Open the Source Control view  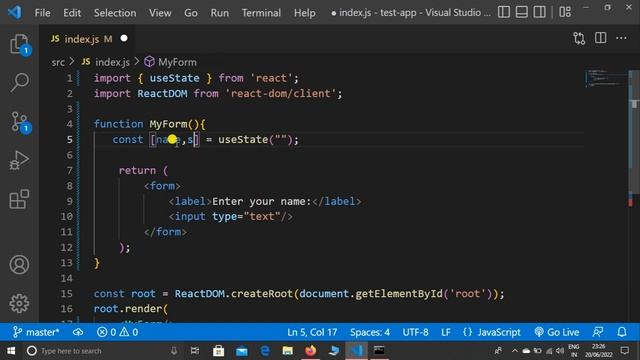(19, 121)
